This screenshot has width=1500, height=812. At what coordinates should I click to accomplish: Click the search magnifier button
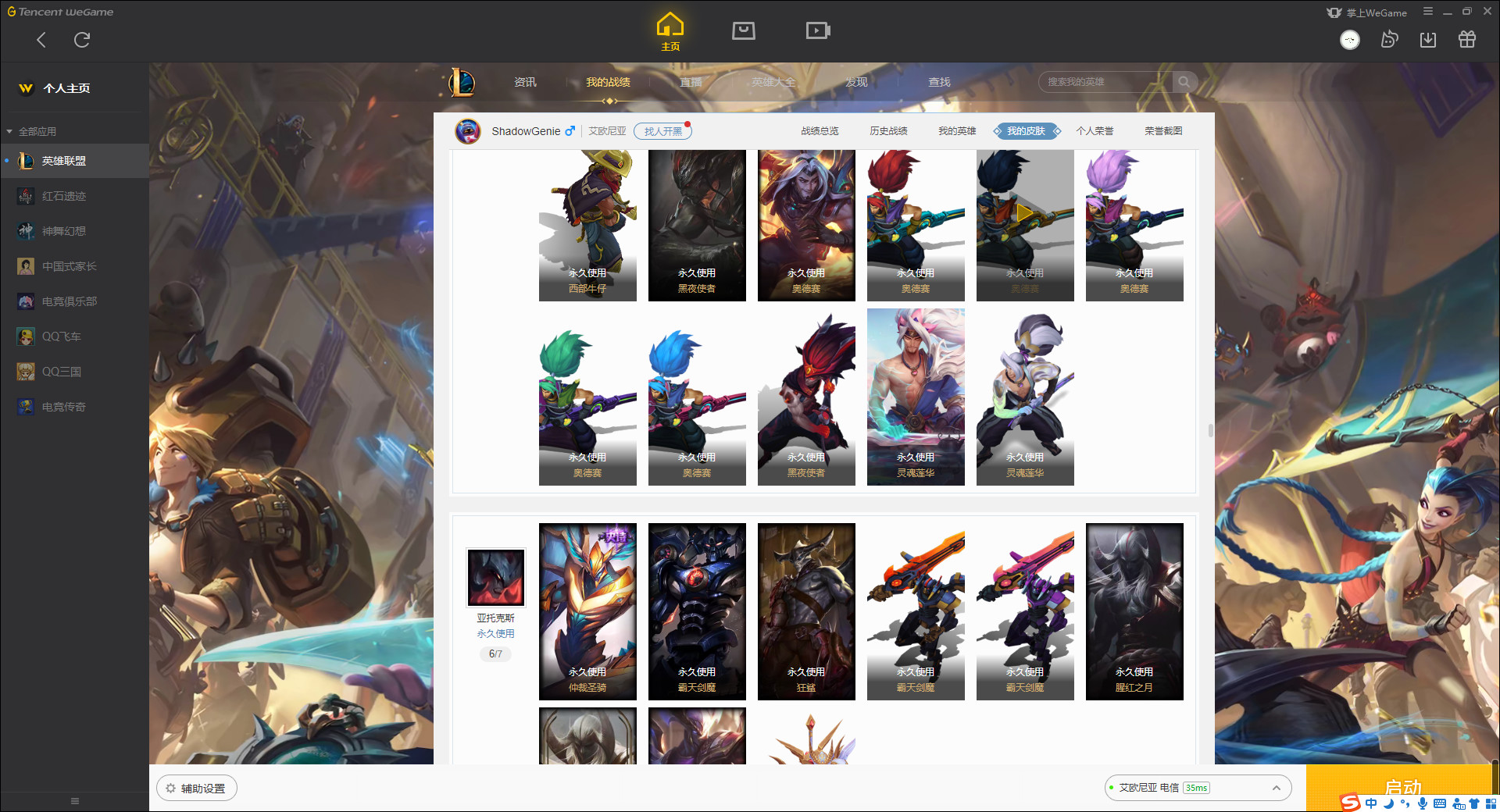click(x=1184, y=82)
